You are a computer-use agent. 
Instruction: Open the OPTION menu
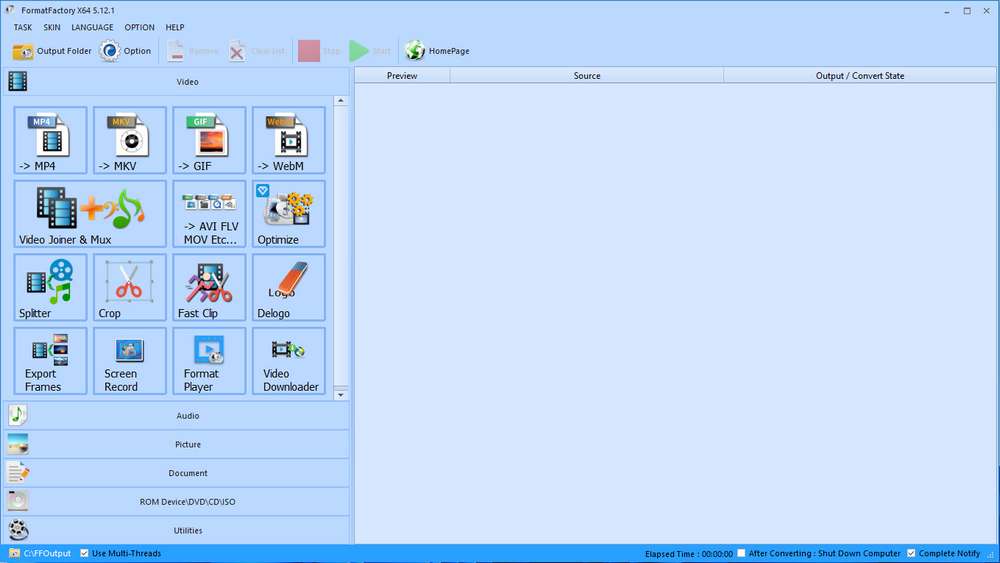tap(140, 27)
